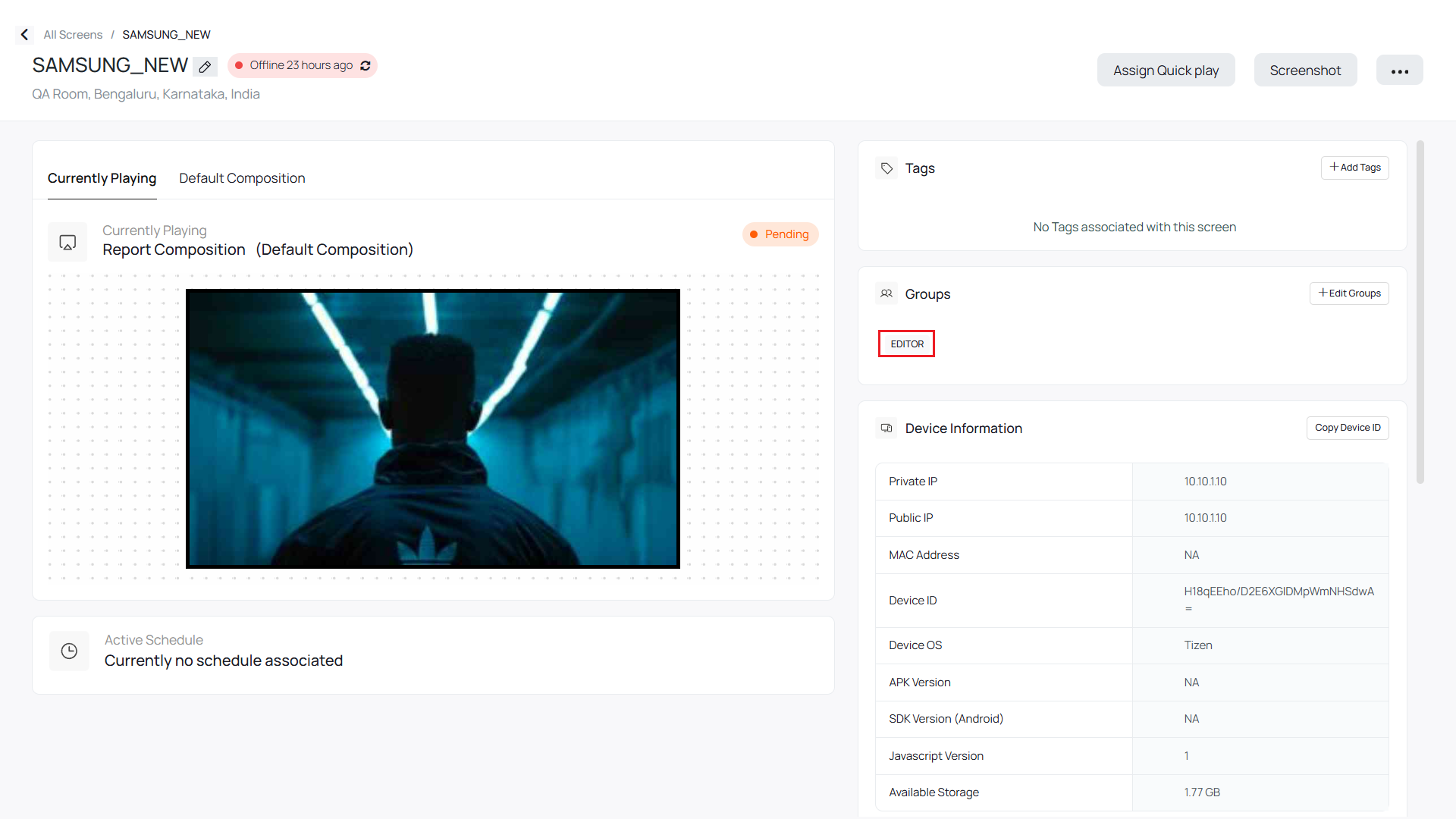The height and width of the screenshot is (819, 1456).
Task: Click the Screenshot button
Action: tap(1305, 71)
